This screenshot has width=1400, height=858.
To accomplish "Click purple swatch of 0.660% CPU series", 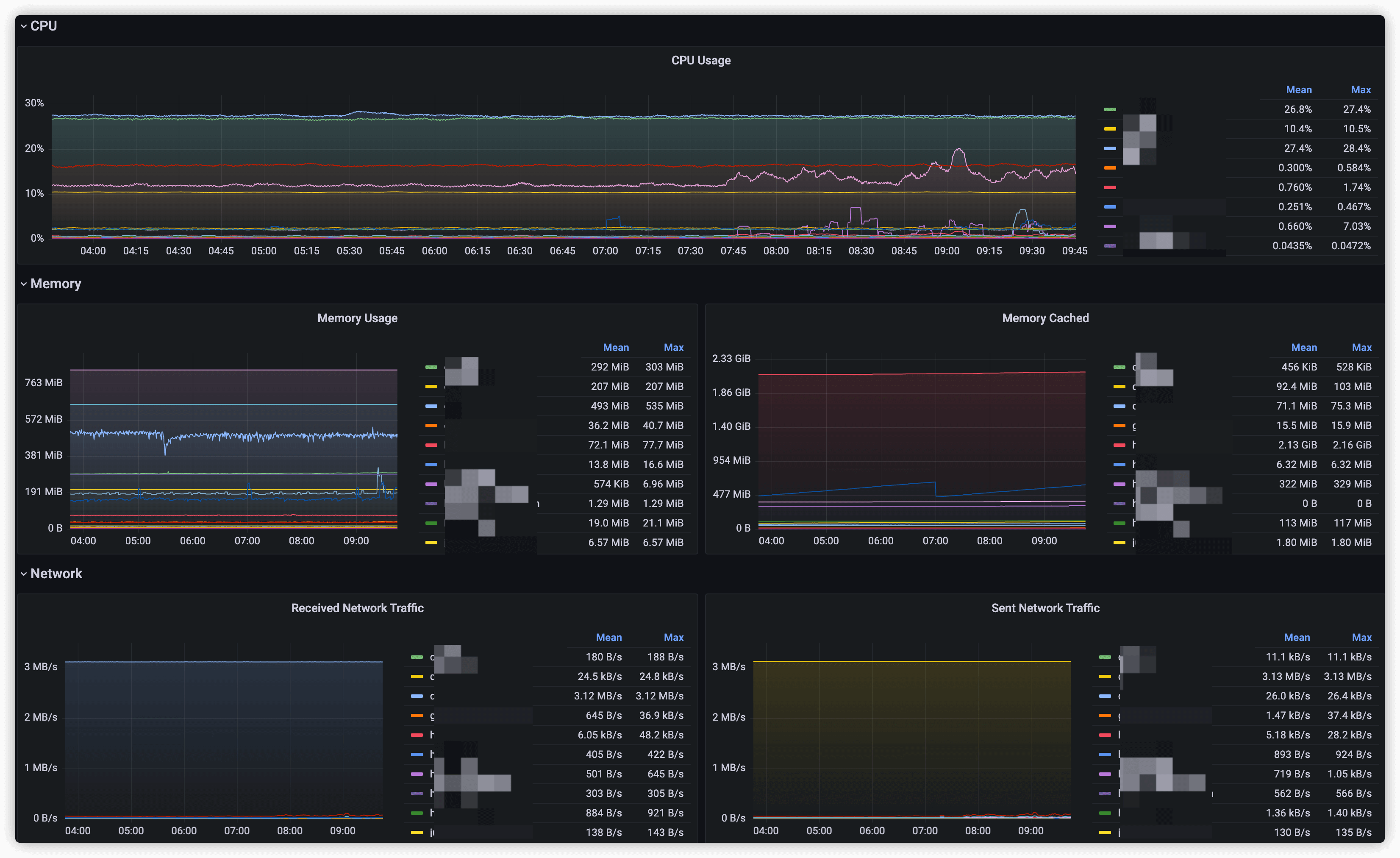I will tap(1110, 226).
